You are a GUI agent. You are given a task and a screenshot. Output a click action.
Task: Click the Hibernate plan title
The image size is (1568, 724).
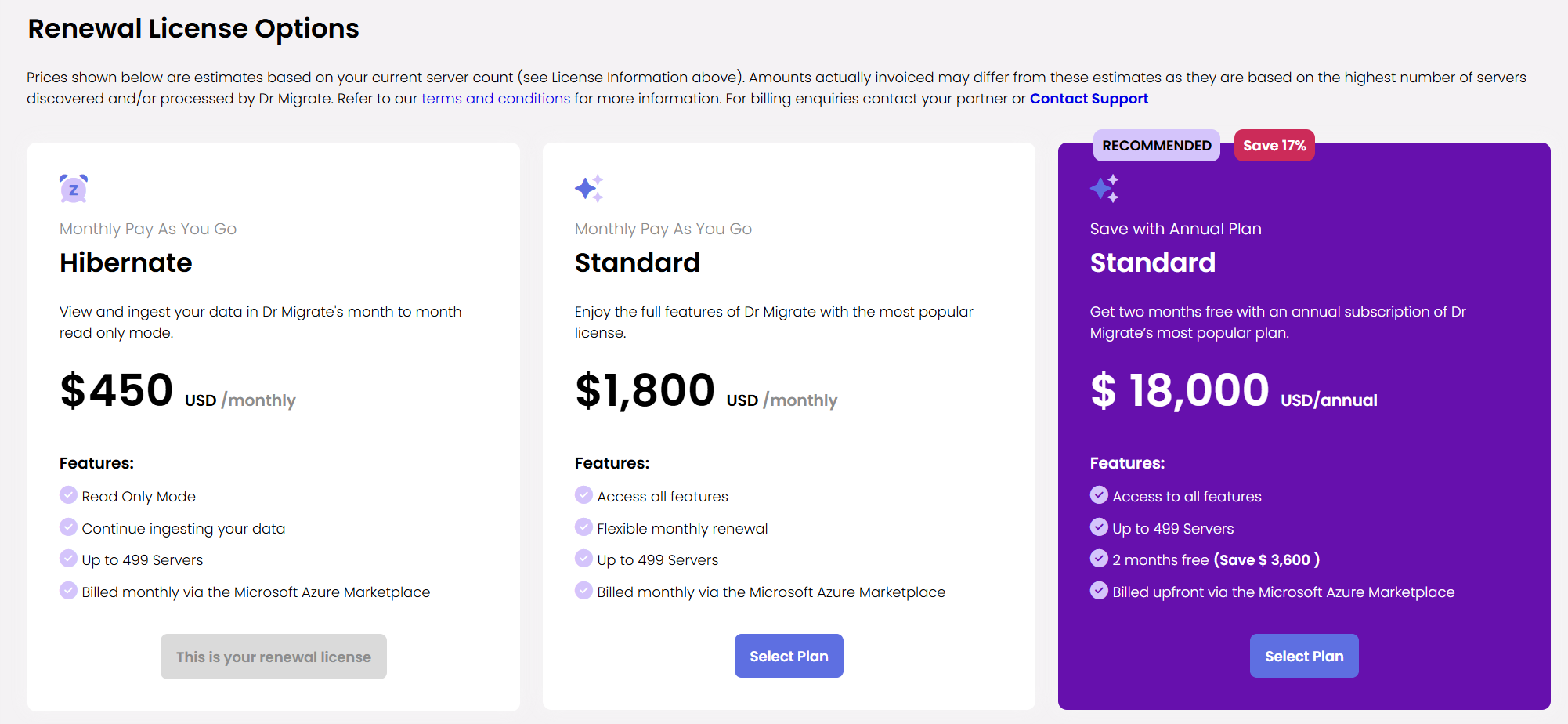point(126,262)
